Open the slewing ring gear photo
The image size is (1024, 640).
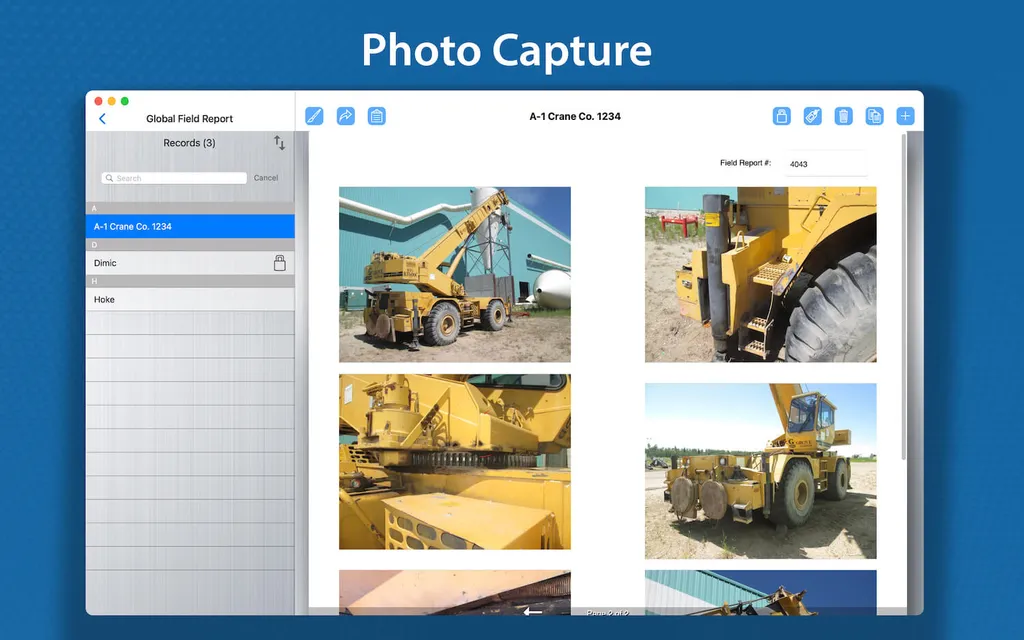pyautogui.click(x=455, y=462)
